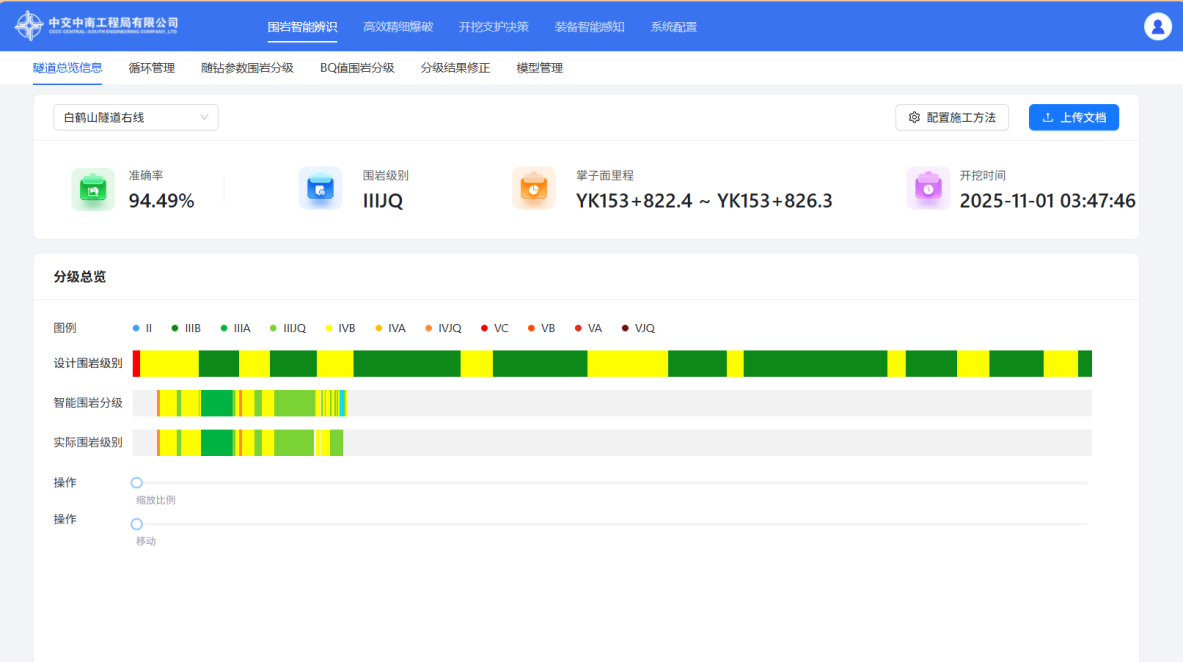Click the green accuracy rate icon
This screenshot has width=1183, height=662.
93,189
